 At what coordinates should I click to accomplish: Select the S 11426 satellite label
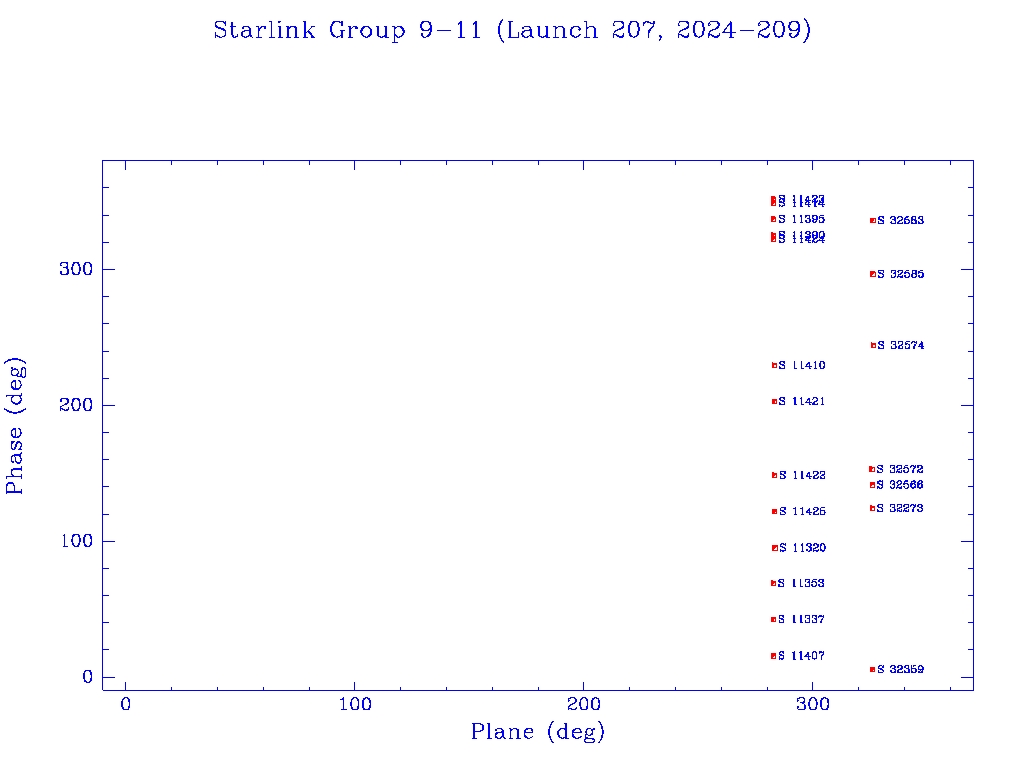click(802, 511)
